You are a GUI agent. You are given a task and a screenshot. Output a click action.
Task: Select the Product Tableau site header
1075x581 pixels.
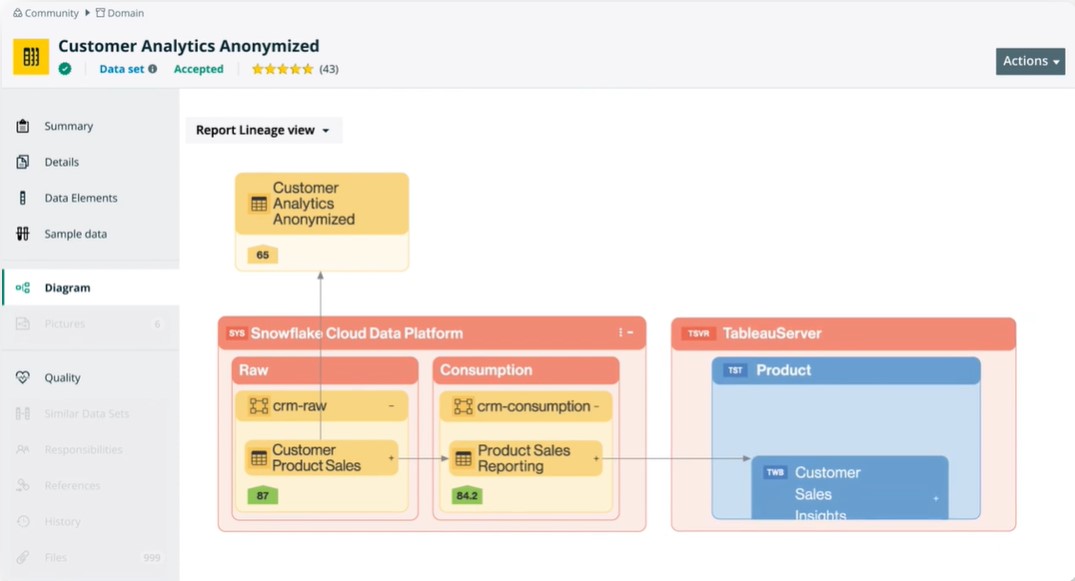(x=846, y=370)
